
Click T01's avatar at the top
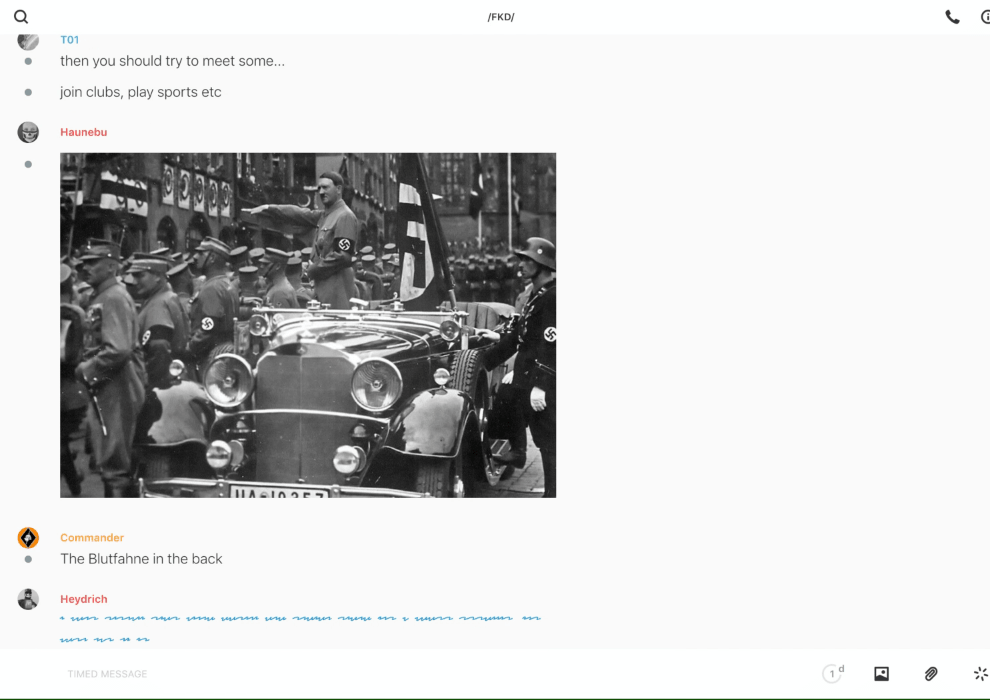28,41
